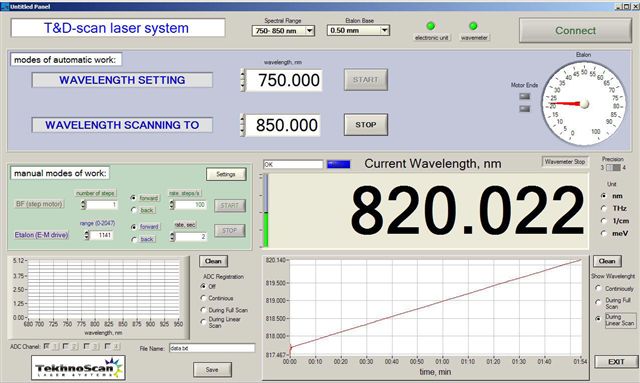The image size is (640, 383).
Task: Select back direction for Etalon E-M drive
Action: pyautogui.click(x=133, y=239)
